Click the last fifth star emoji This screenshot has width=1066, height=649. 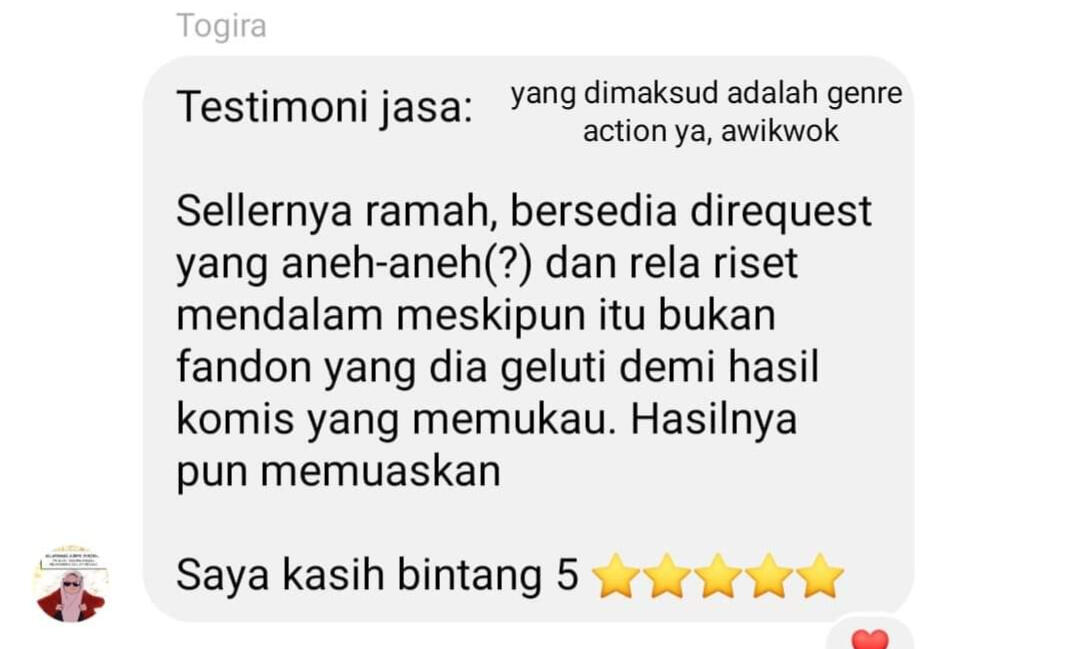click(820, 576)
